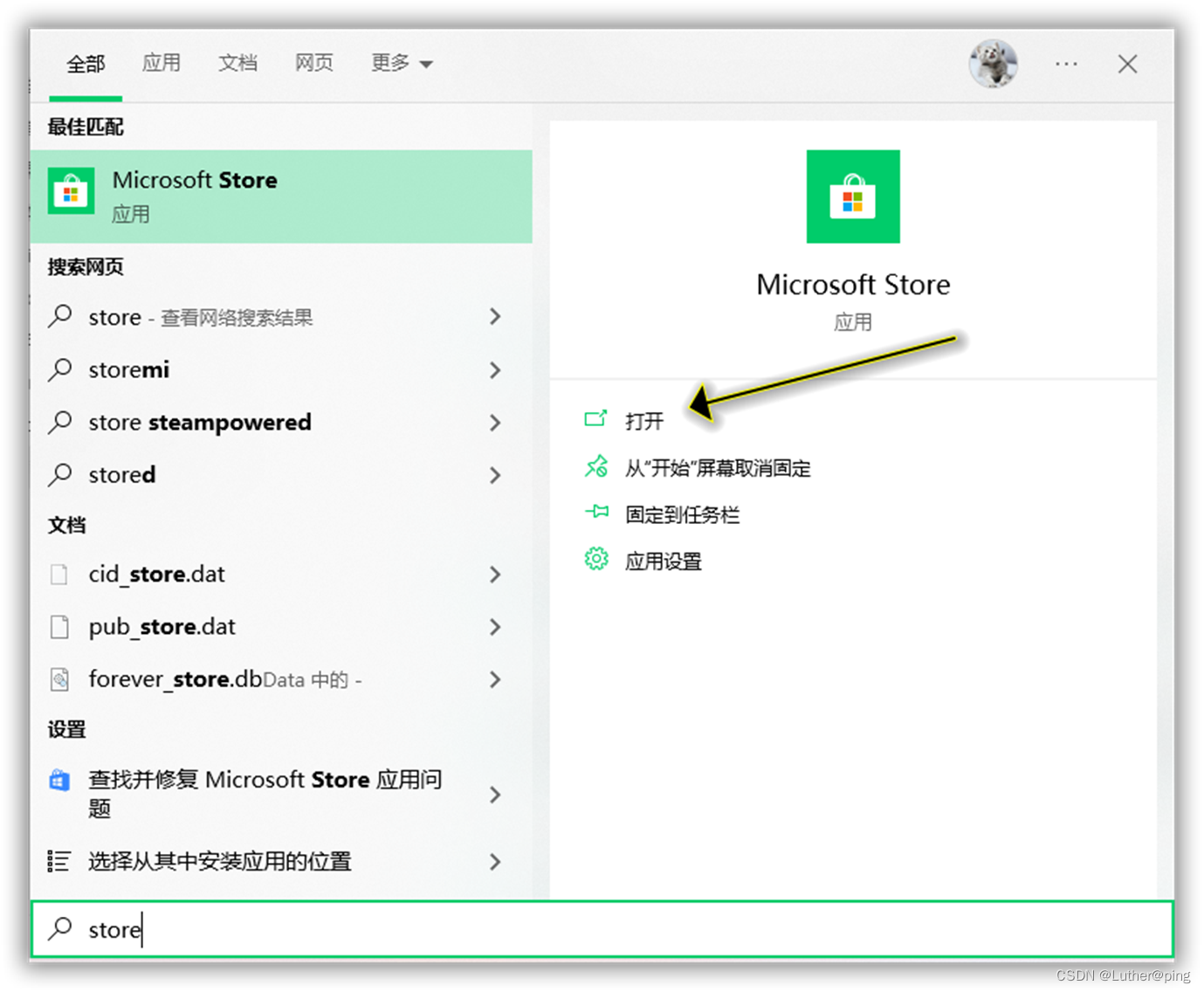The height and width of the screenshot is (992, 1204).
Task: Close the search panel with the X
Action: [1127, 64]
